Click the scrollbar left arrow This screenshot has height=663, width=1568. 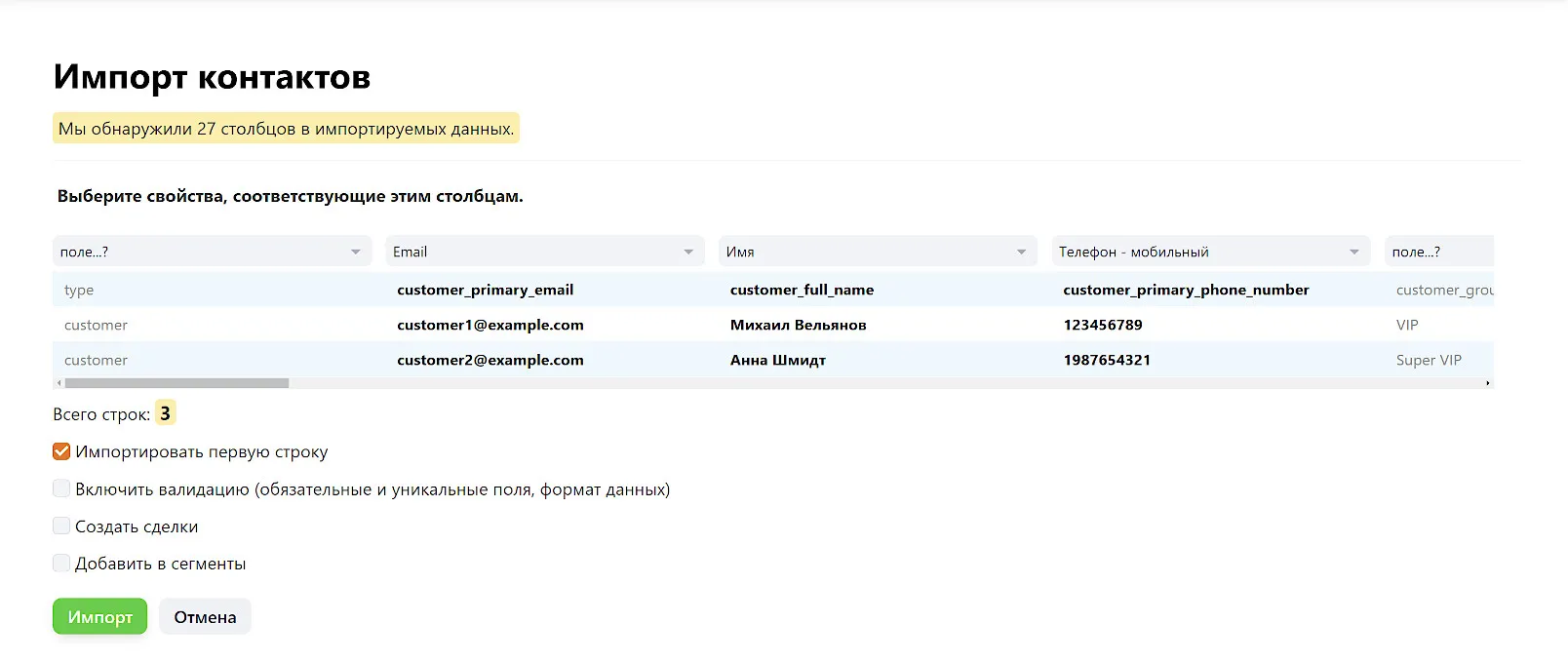tap(59, 383)
